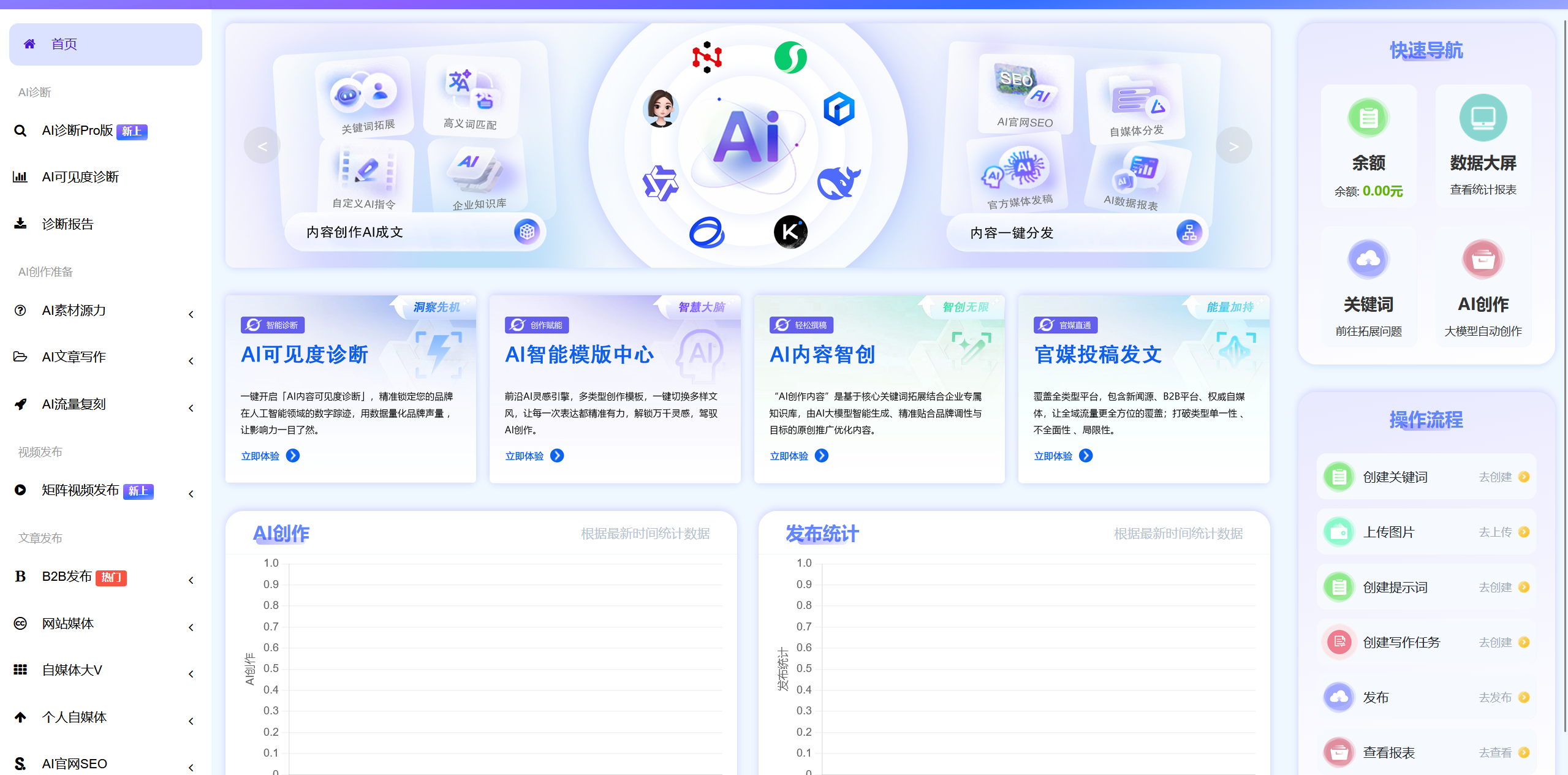
Task: Open the 数据大屏 monitor icon
Action: [x=1482, y=117]
